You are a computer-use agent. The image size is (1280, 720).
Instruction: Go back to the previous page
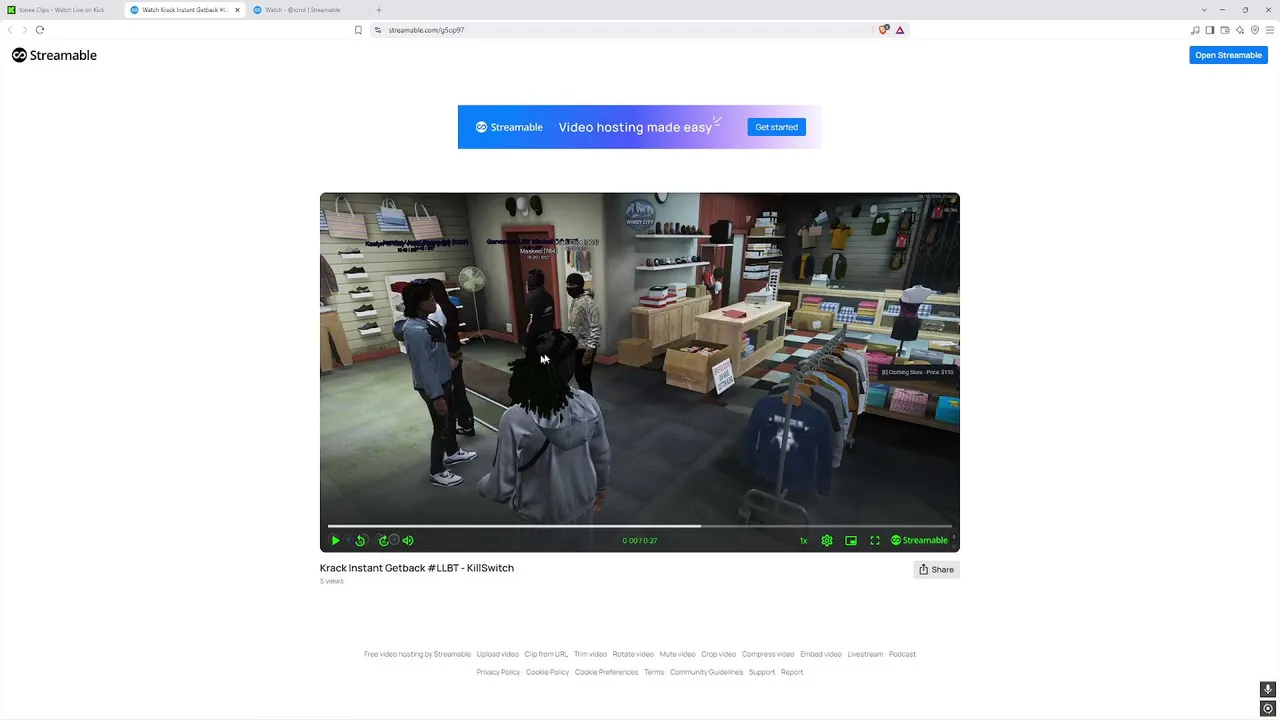pyautogui.click(x=10, y=30)
